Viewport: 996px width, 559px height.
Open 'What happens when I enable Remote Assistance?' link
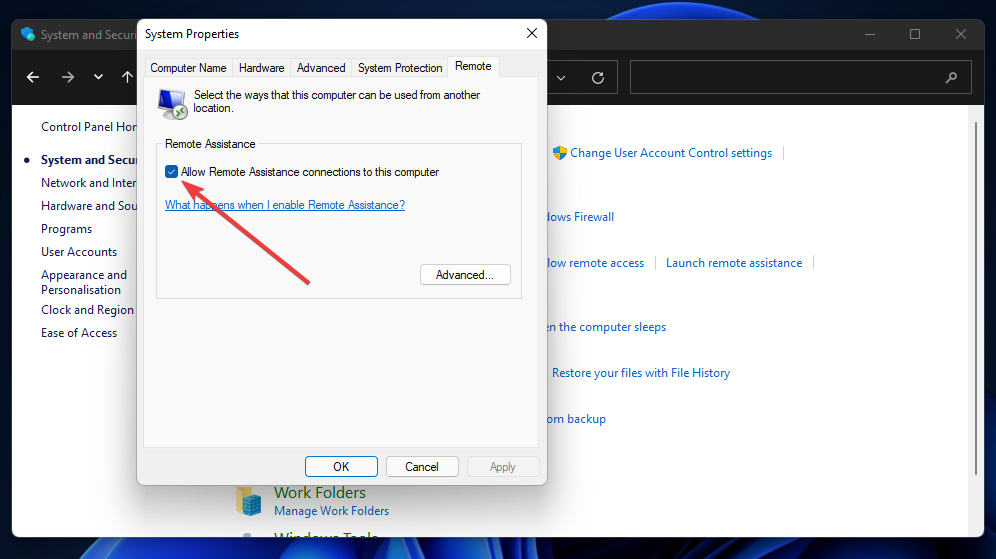click(285, 205)
